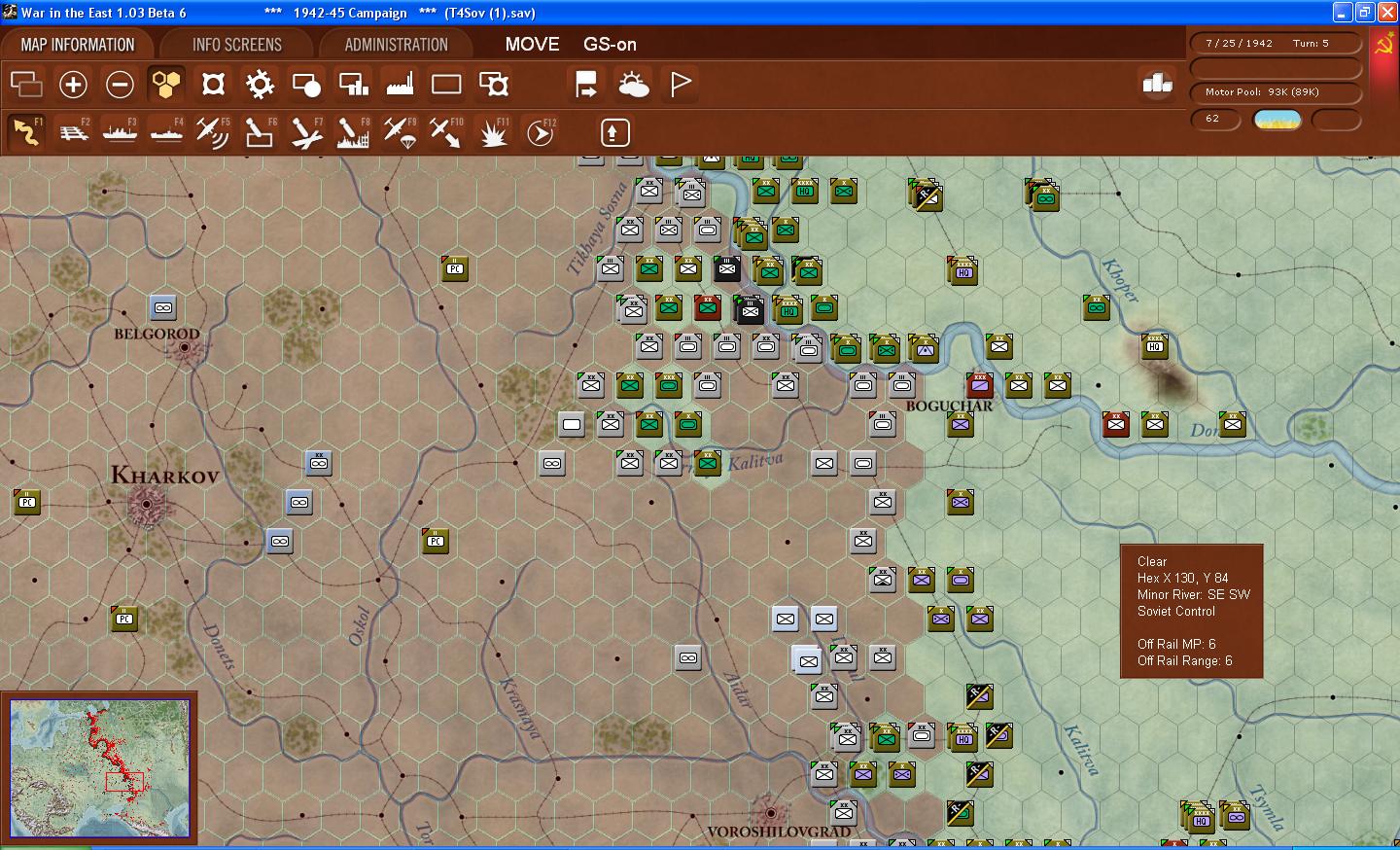Select F1 move mode
Viewport: 1400px width, 850px height.
[26, 132]
